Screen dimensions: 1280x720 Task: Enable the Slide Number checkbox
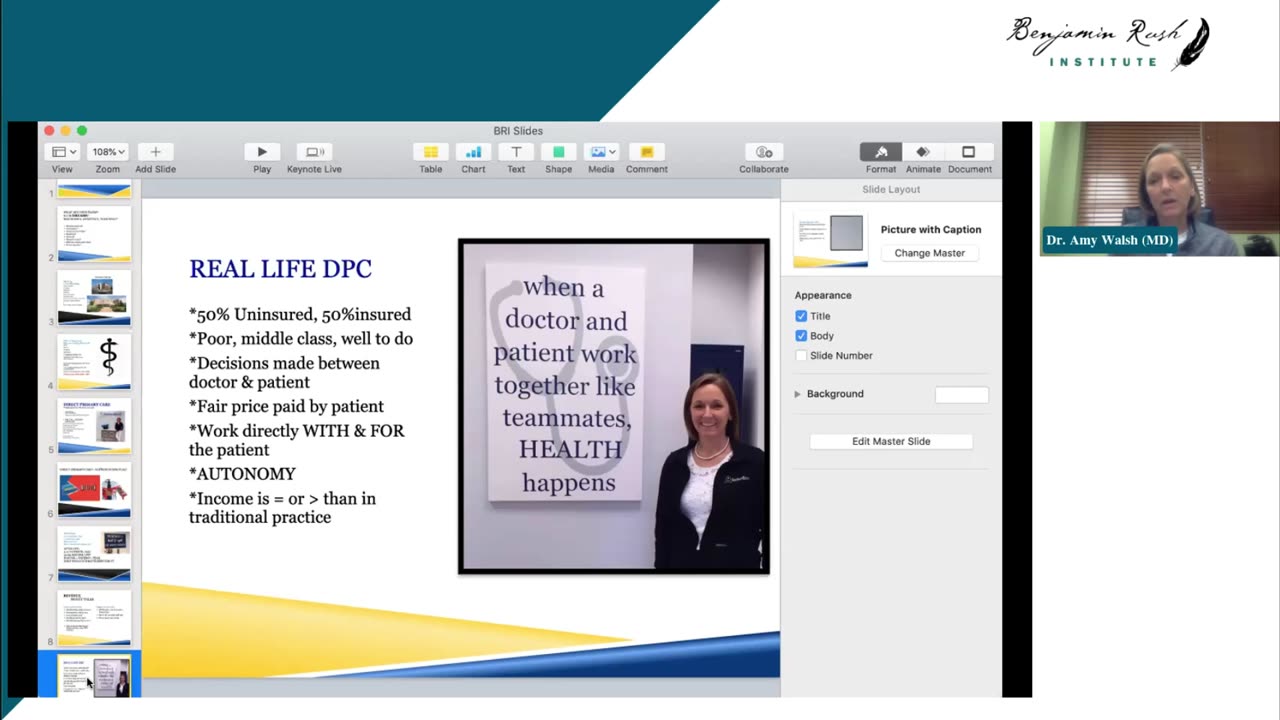pyautogui.click(x=801, y=355)
